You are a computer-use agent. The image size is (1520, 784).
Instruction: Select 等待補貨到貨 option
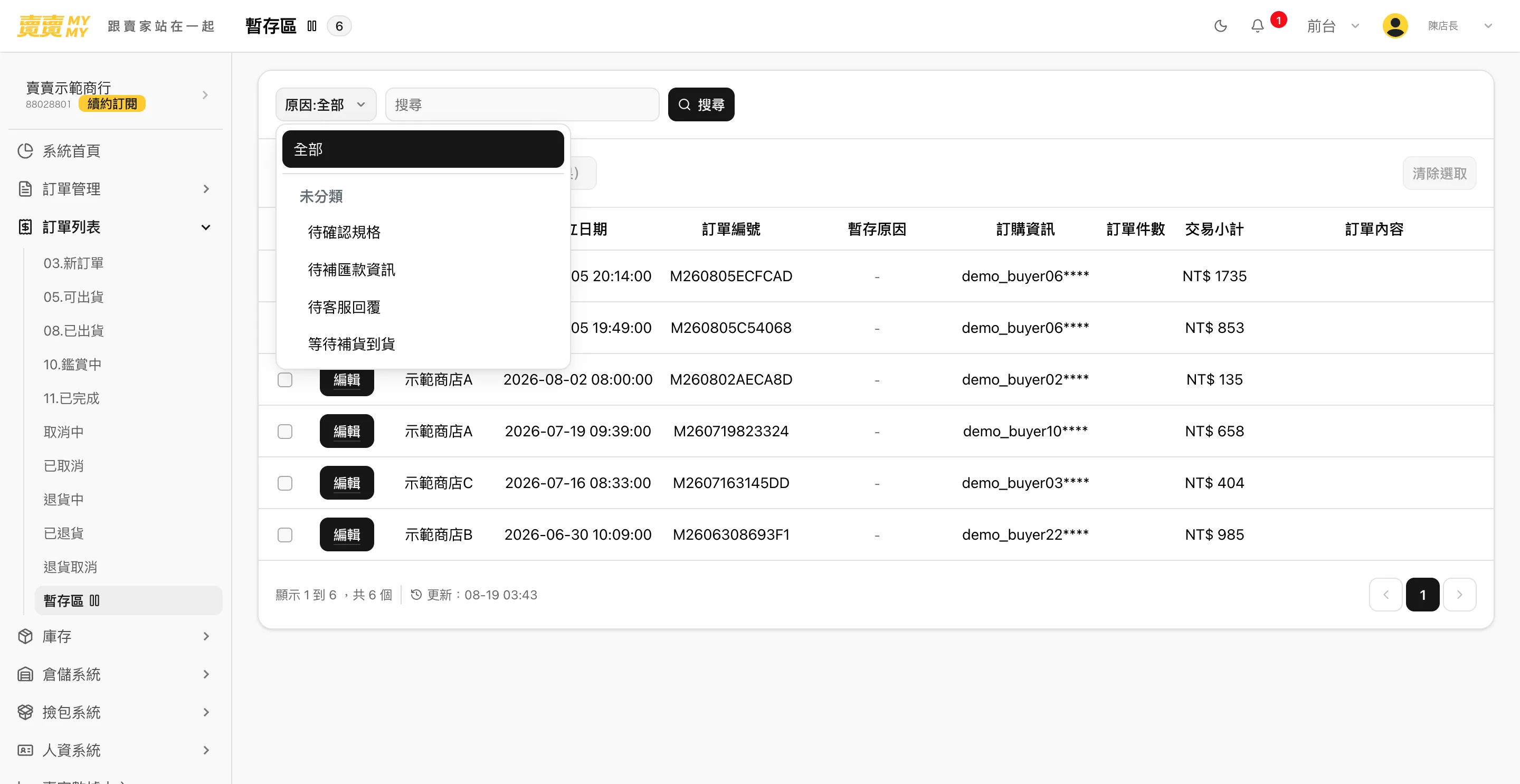coord(423,344)
